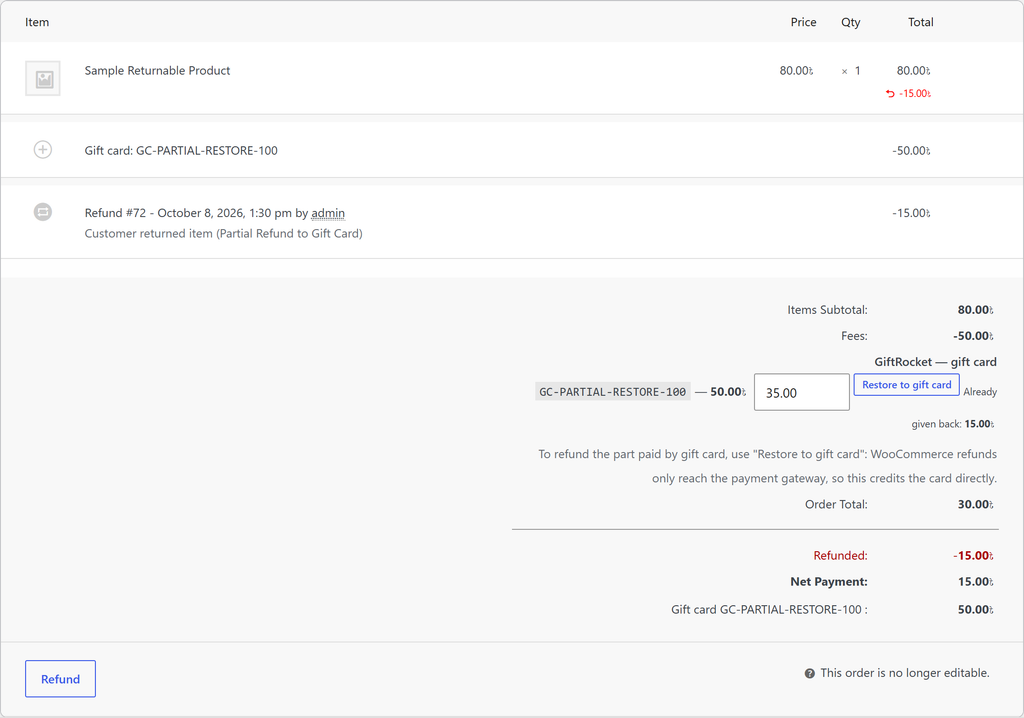
Task: Click the Net Payment value 15.00
Action: point(976,581)
